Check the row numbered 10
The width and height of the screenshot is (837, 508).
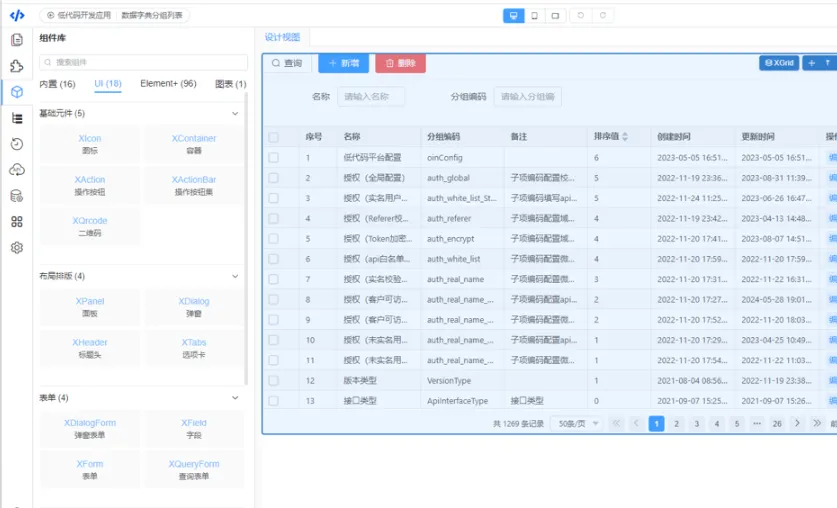tap(273, 340)
